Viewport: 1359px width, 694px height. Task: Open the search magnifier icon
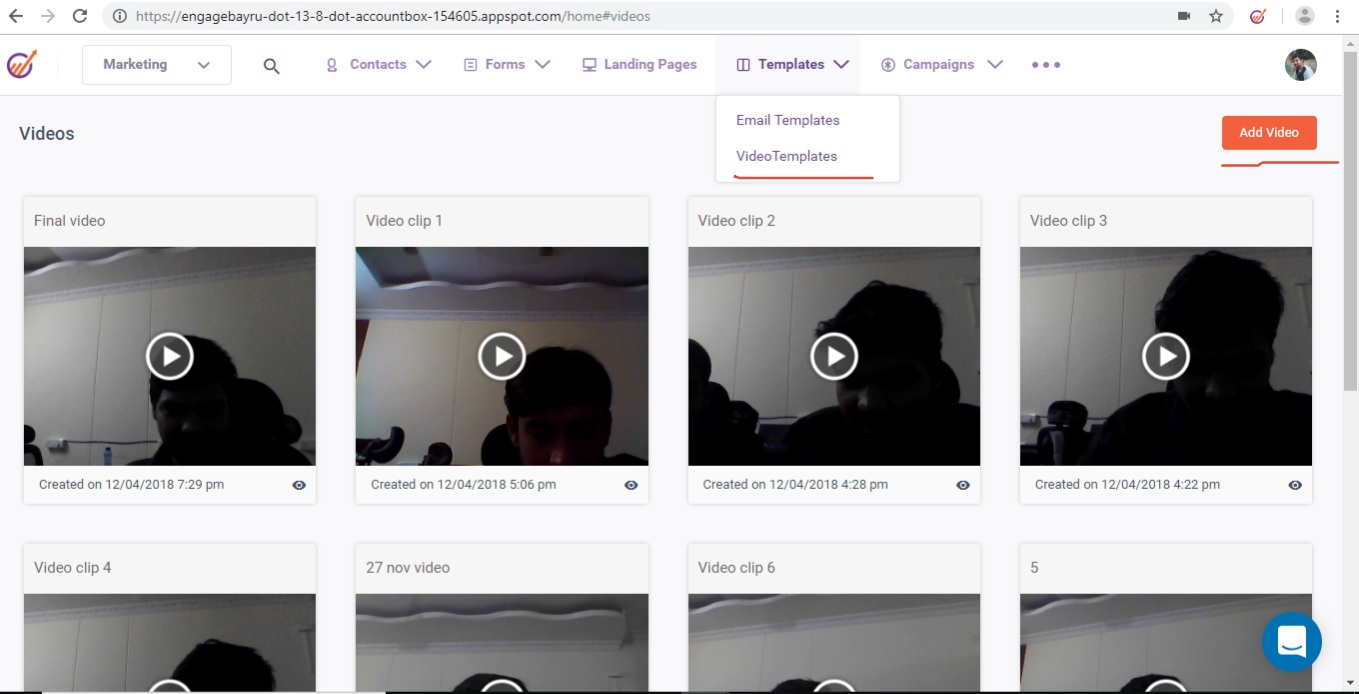pyautogui.click(x=271, y=65)
